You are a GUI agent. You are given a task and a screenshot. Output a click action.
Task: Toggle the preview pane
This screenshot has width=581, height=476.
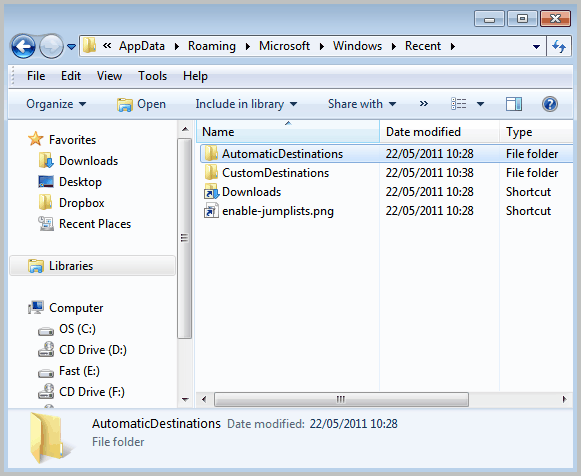[x=514, y=104]
